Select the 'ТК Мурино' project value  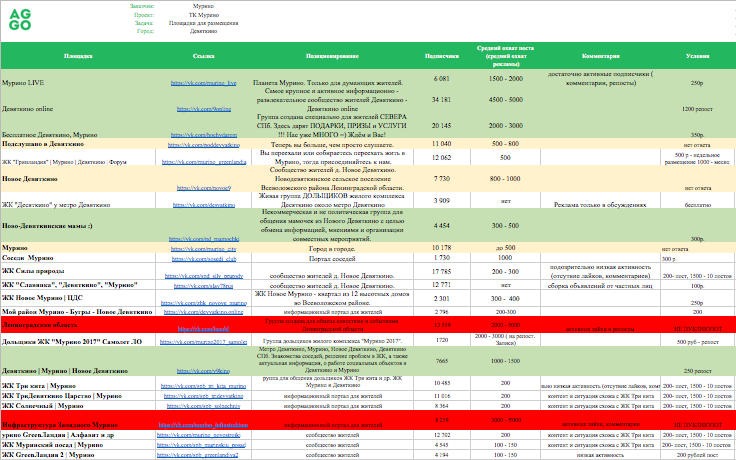[x=204, y=15]
